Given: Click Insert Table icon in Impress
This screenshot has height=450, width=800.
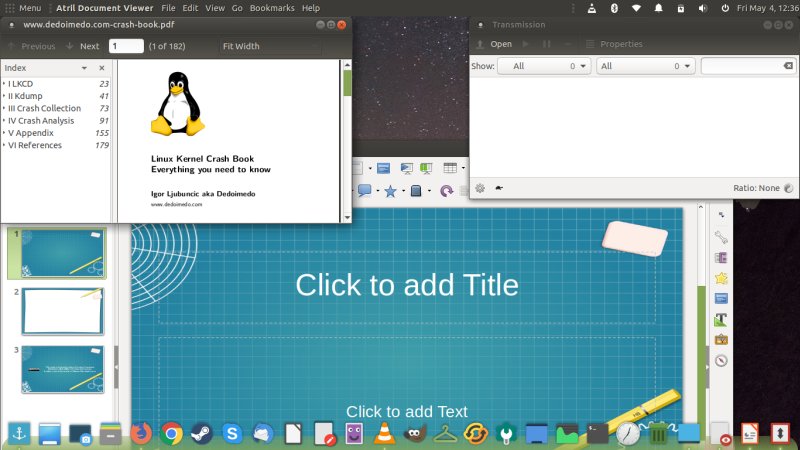Looking at the screenshot, I should pyautogui.click(x=450, y=168).
